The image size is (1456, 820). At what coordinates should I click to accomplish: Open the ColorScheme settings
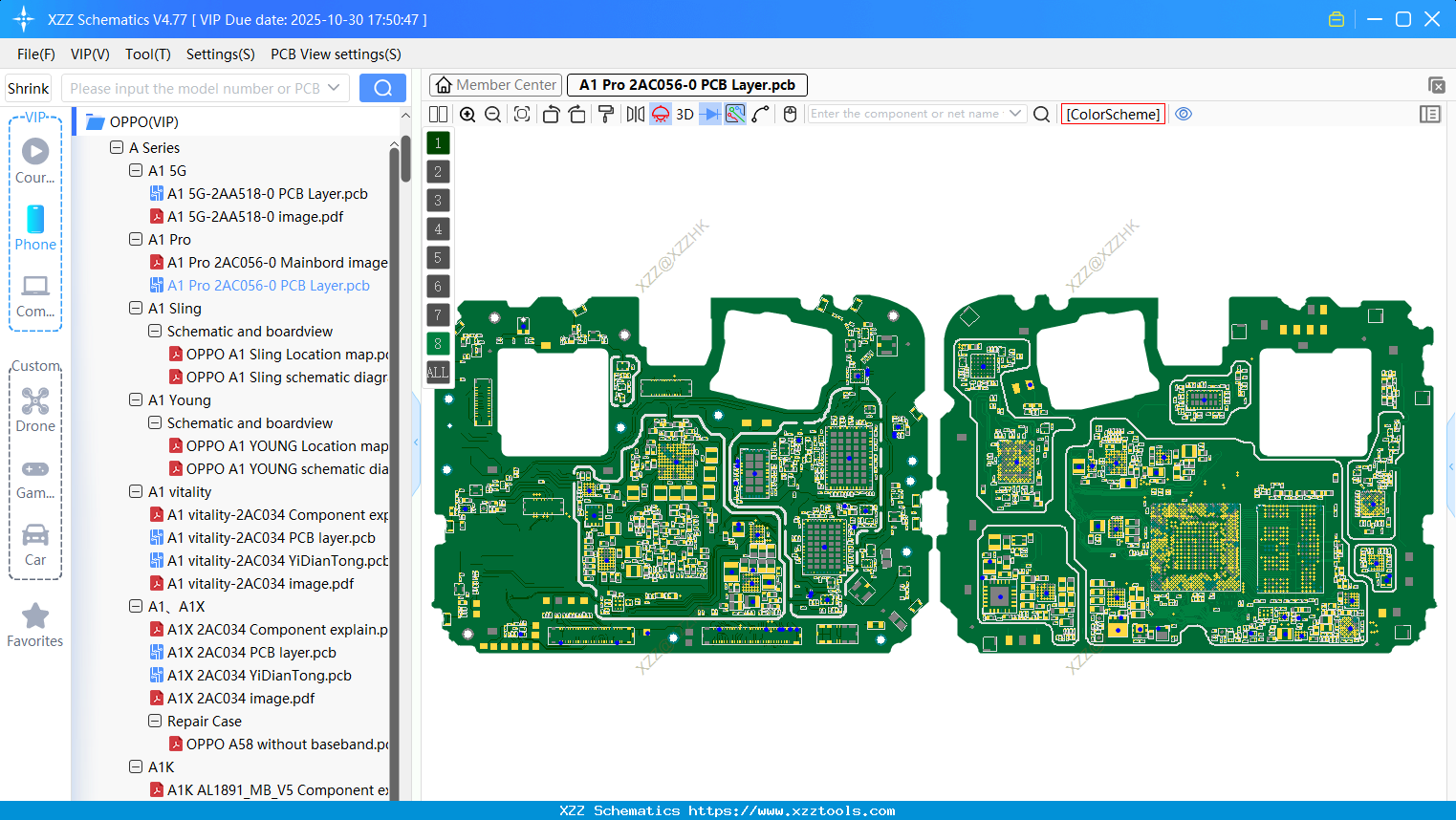1113,114
